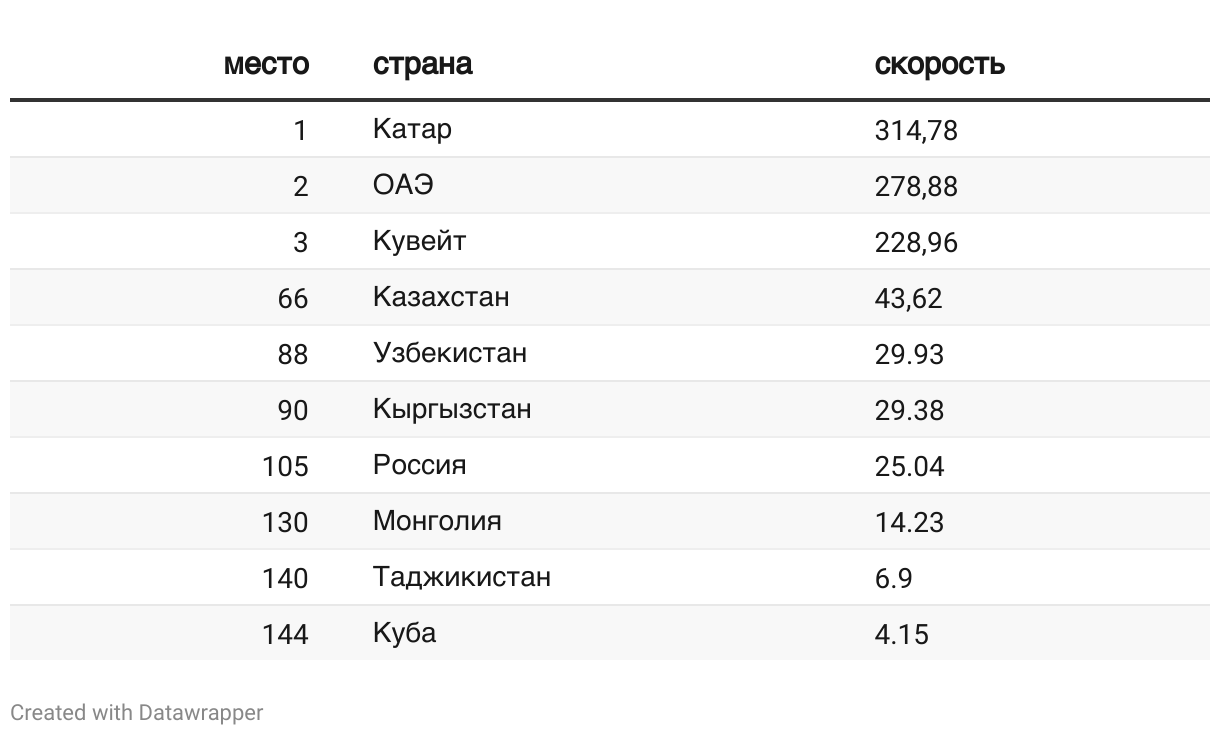The width and height of the screenshot is (1220, 736).
Task: Click the скорость column header
Action: (x=939, y=65)
